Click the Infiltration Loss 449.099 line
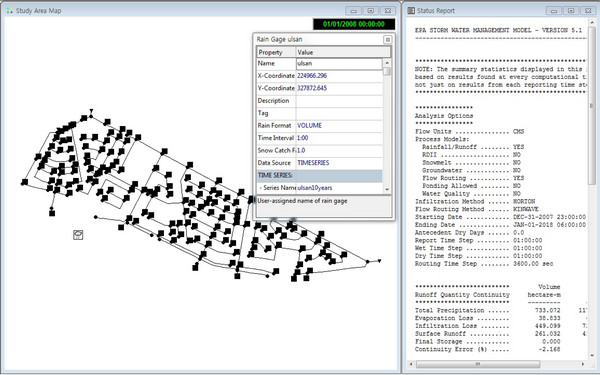600x375 pixels. 488,326
